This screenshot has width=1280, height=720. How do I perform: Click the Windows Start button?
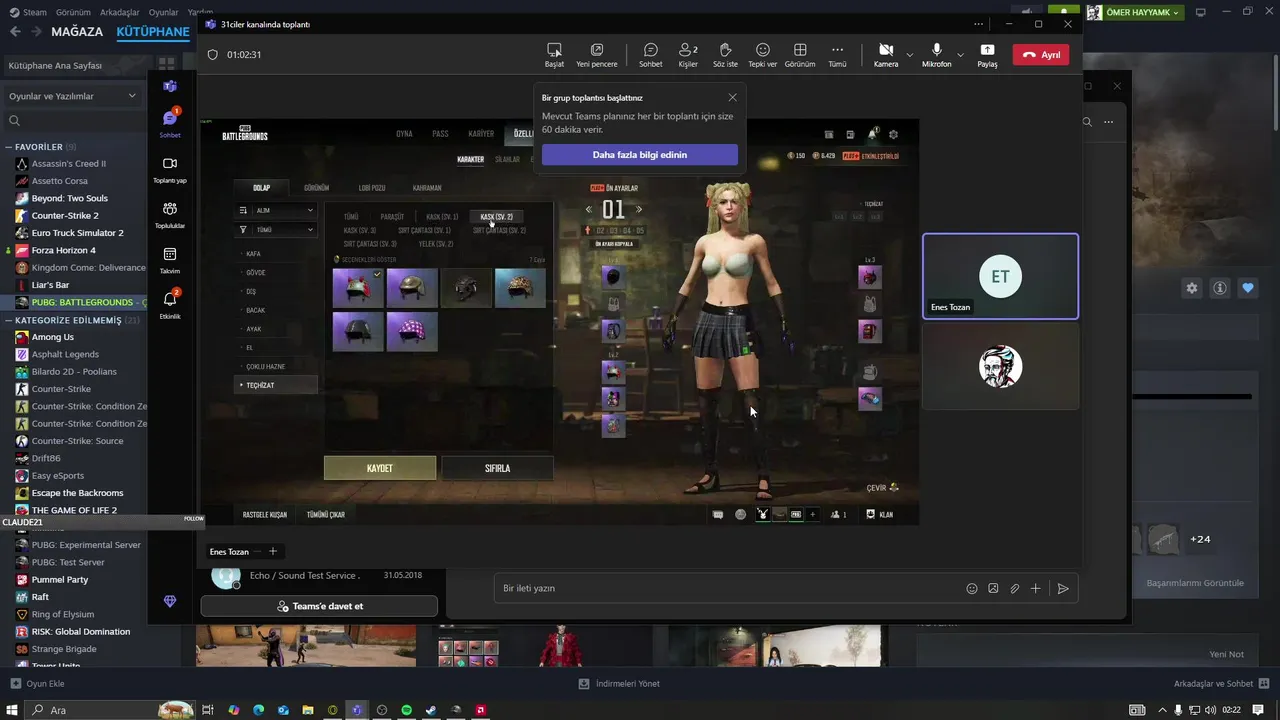[x=12, y=710]
